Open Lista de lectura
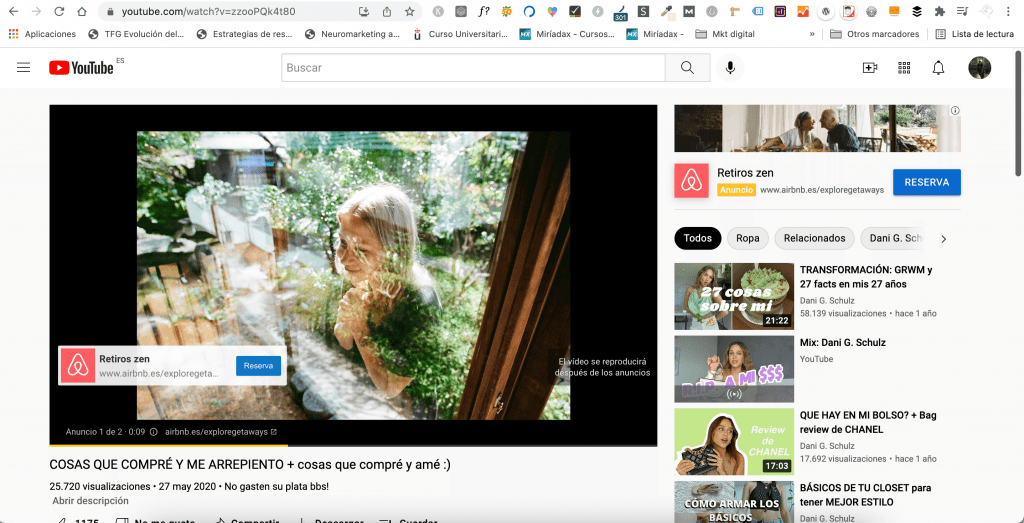Screen dimensions: 1024x523 click(973, 34)
